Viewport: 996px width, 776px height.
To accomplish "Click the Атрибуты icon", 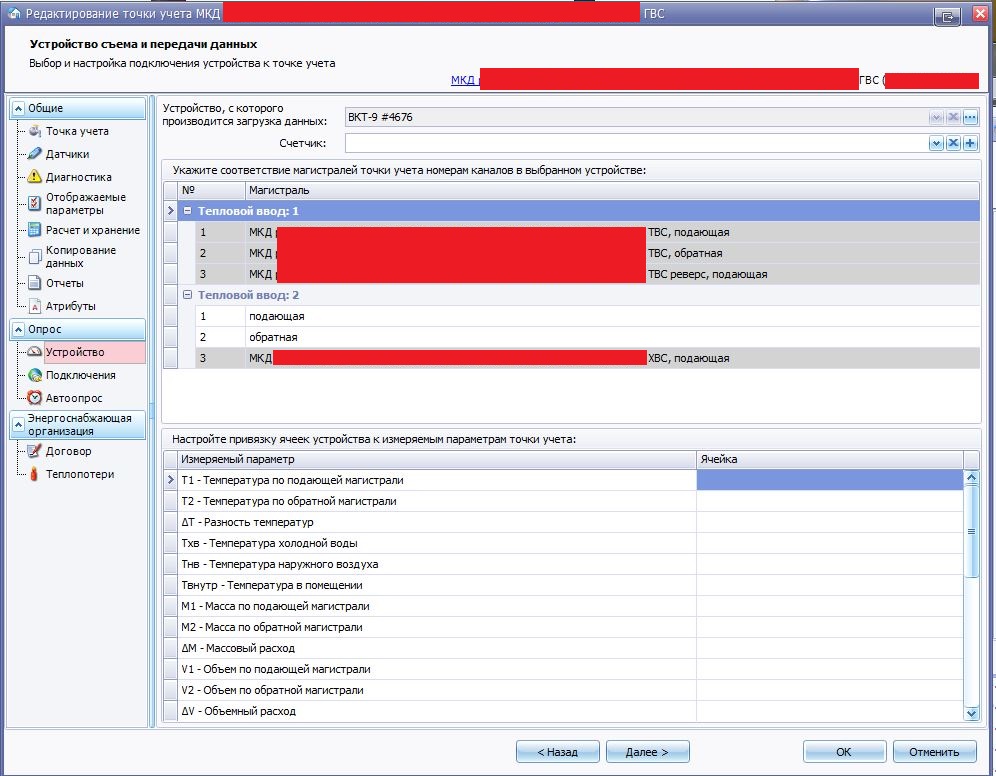I will pos(35,306).
